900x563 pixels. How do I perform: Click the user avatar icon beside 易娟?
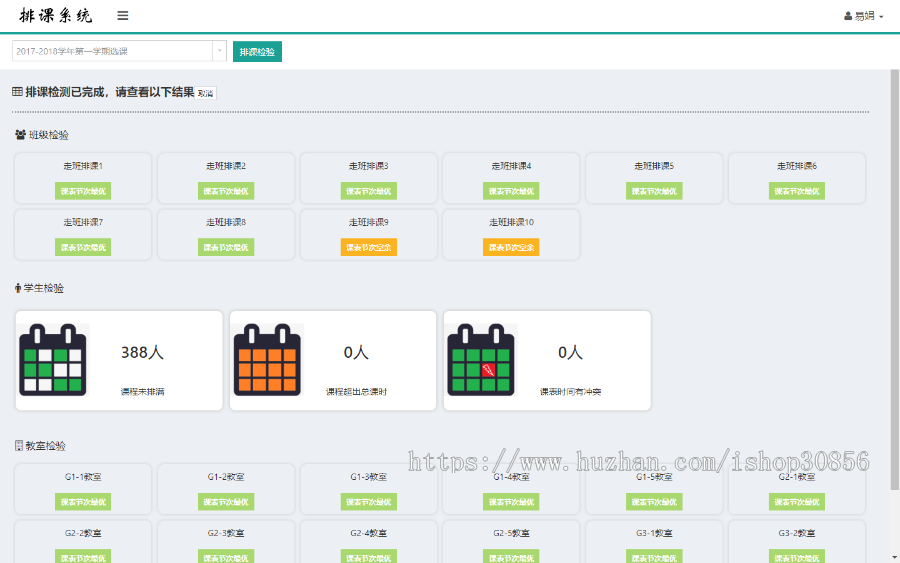tap(848, 17)
